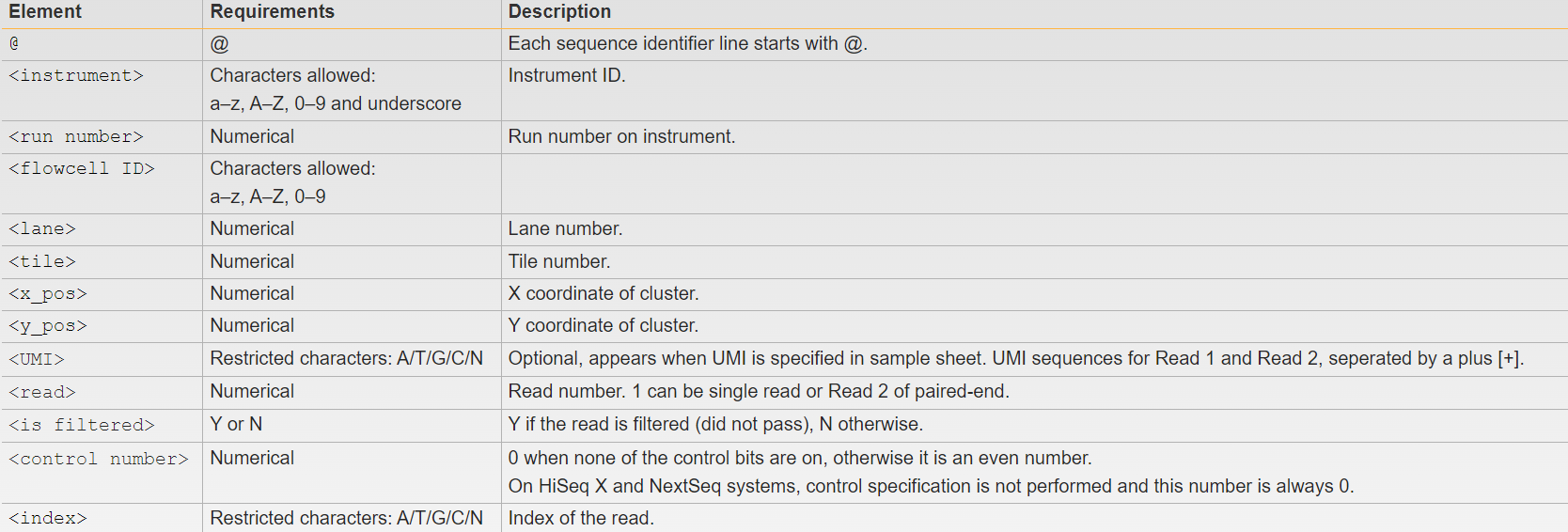Select the <UMI> element cell
The height and width of the screenshot is (532, 1568).
(x=37, y=359)
